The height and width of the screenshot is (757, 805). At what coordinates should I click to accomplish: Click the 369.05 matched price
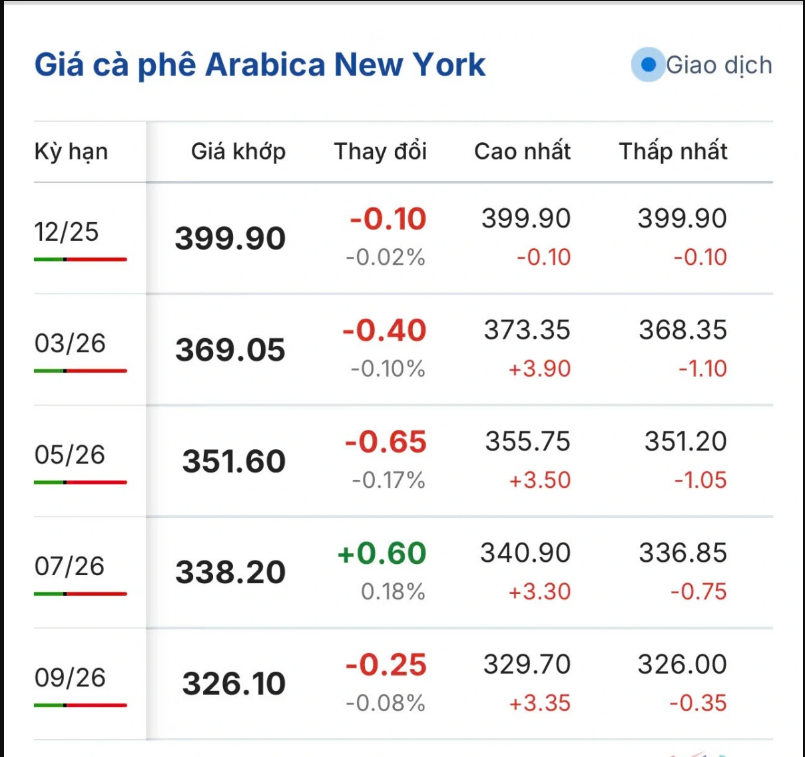tap(230, 351)
